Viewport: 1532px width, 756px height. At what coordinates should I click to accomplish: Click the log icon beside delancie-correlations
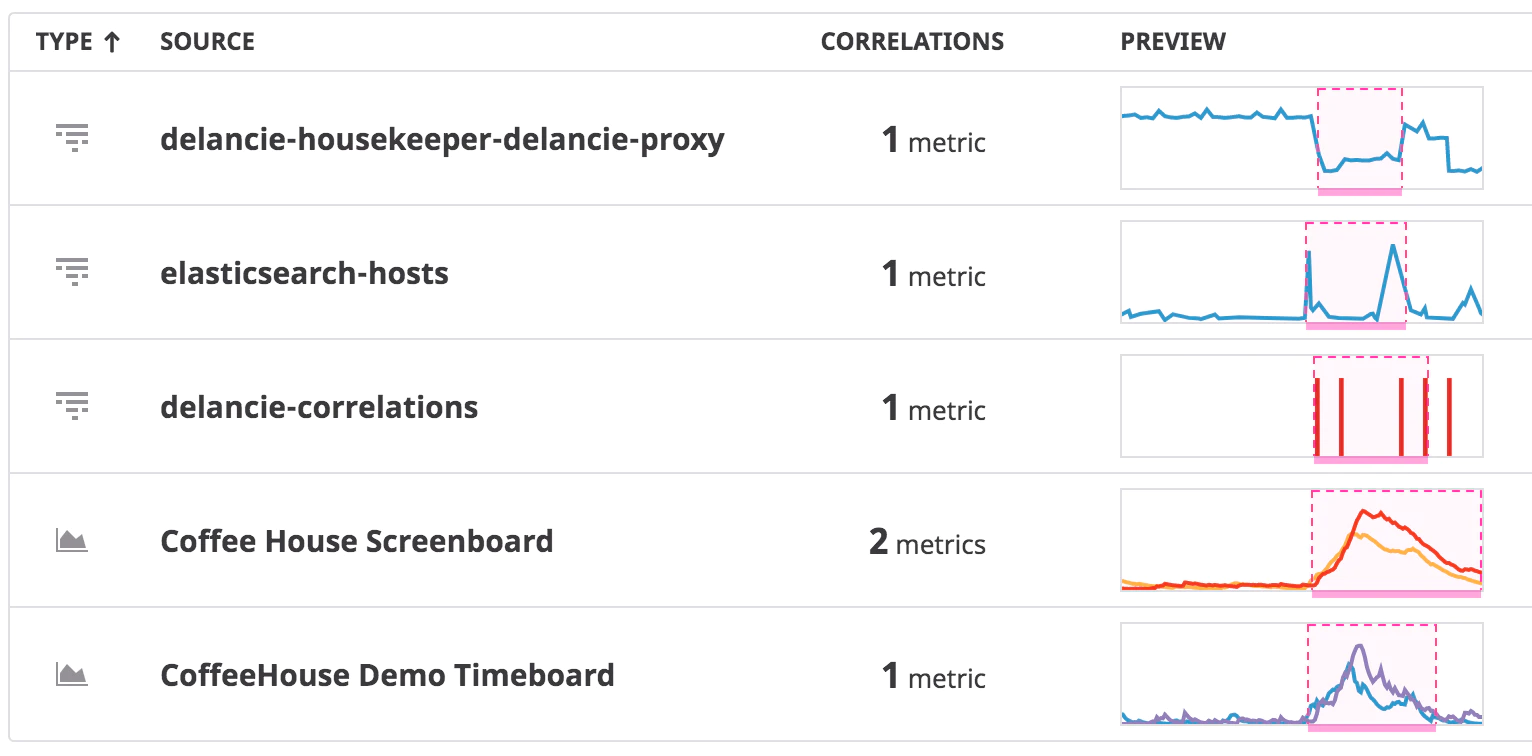(x=72, y=406)
